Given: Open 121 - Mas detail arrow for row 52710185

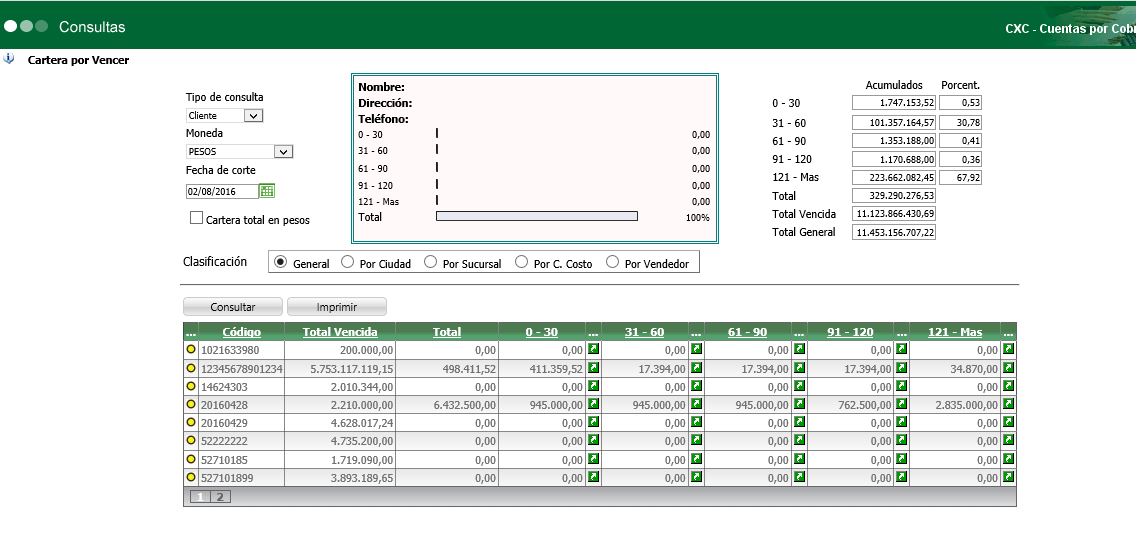Looking at the screenshot, I should [1008, 459].
